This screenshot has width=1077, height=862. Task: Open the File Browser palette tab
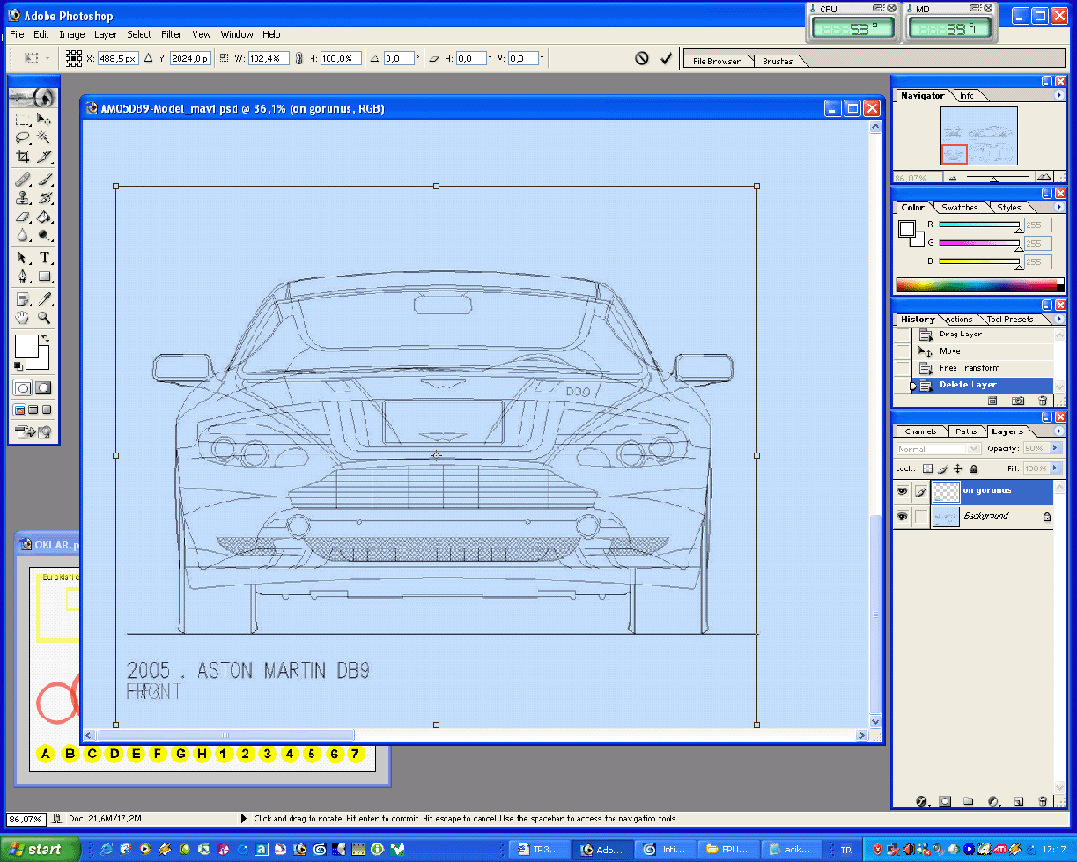tap(717, 61)
